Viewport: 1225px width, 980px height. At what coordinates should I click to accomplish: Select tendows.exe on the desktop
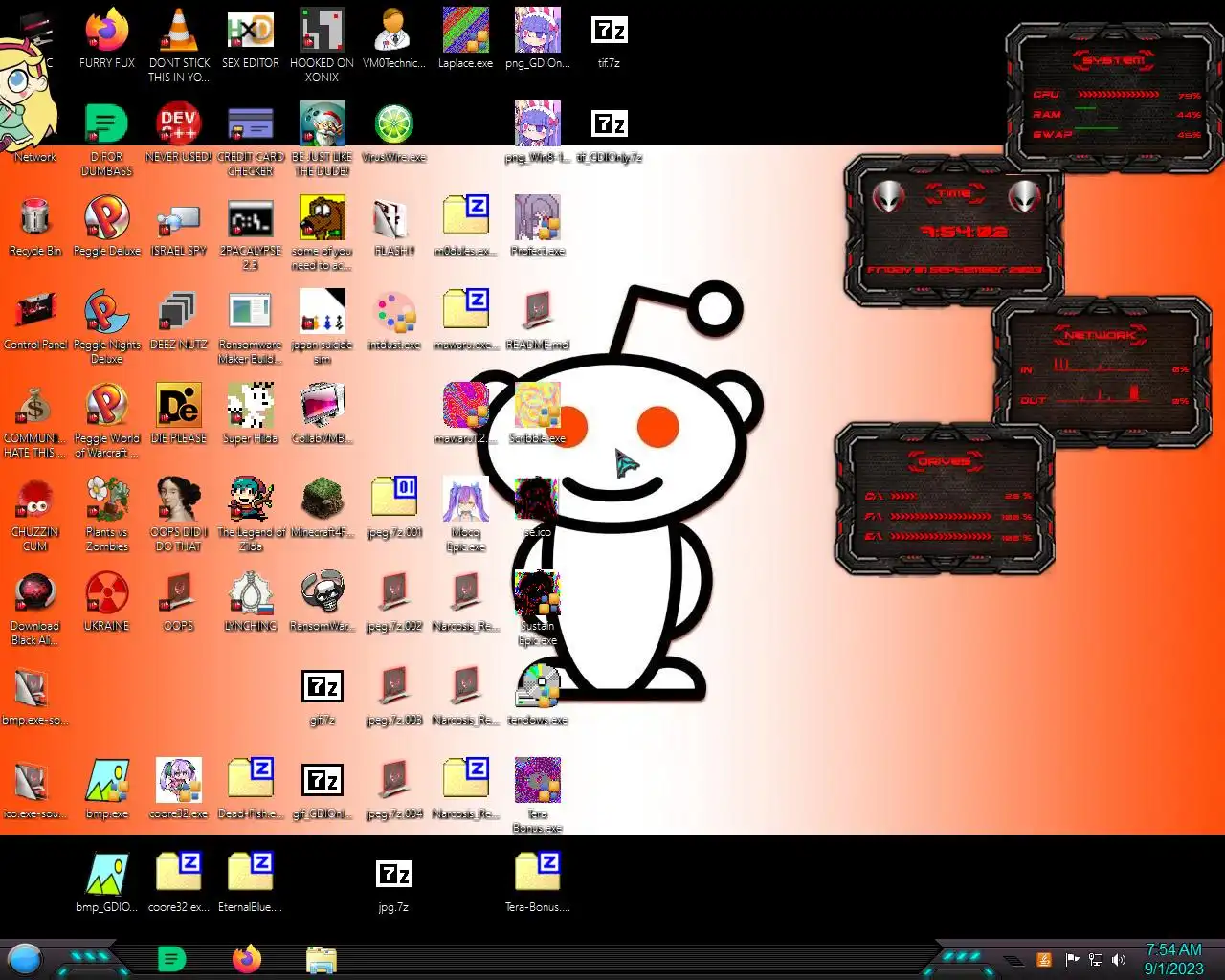pos(538,694)
